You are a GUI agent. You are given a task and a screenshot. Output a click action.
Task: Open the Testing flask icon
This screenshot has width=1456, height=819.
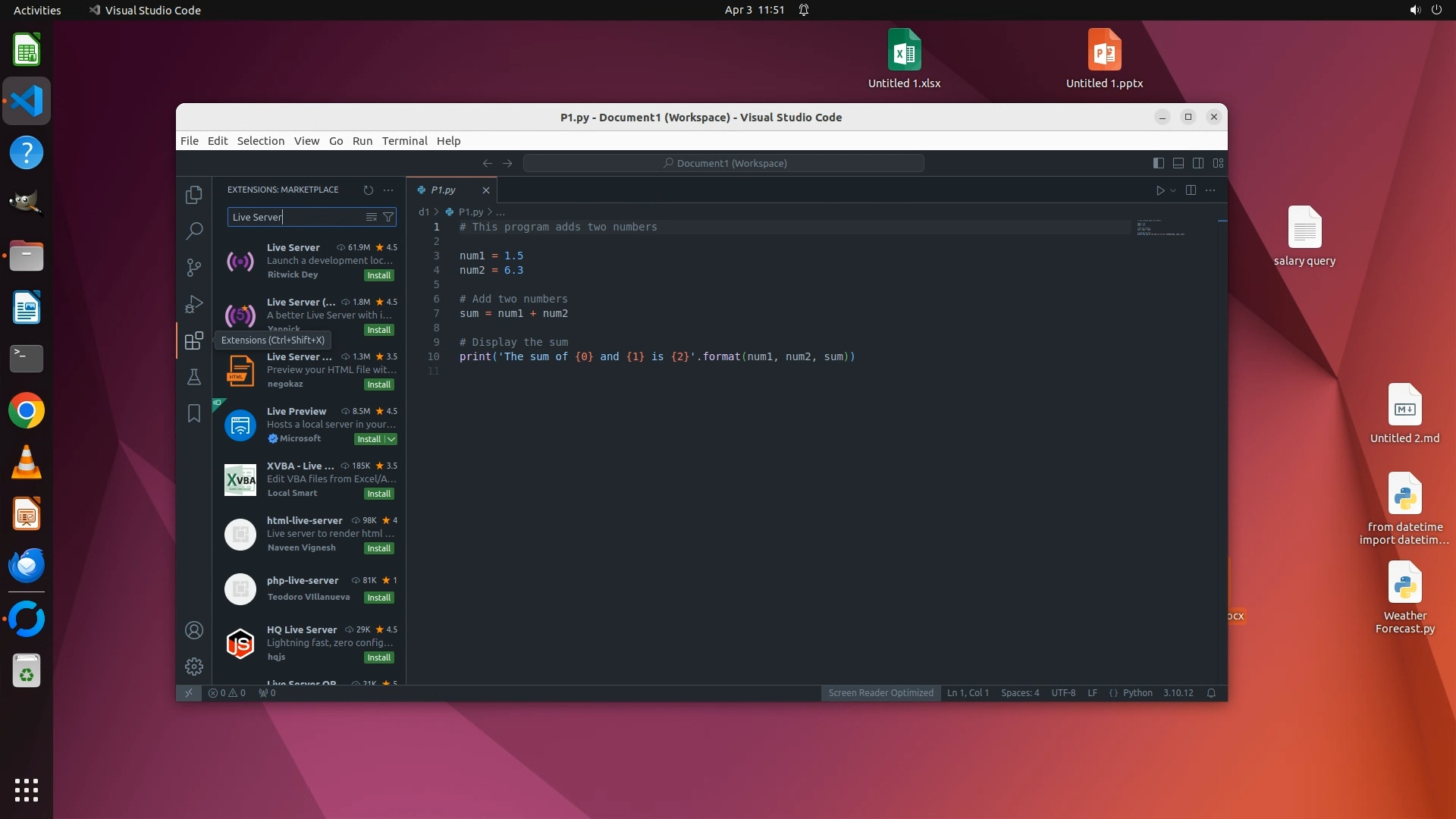[194, 377]
